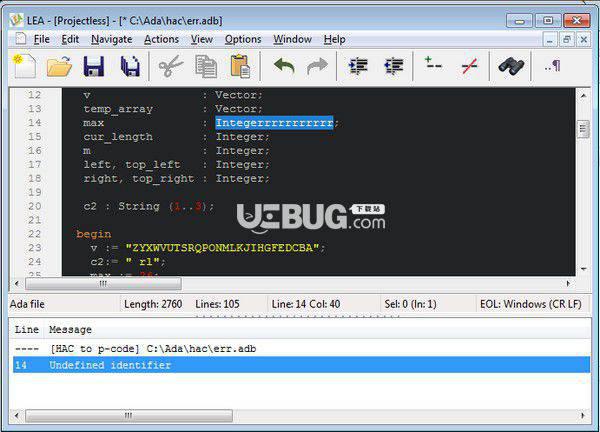This screenshot has height=432, width=600.
Task: Copy selection with the copy icon
Action: (x=206, y=66)
